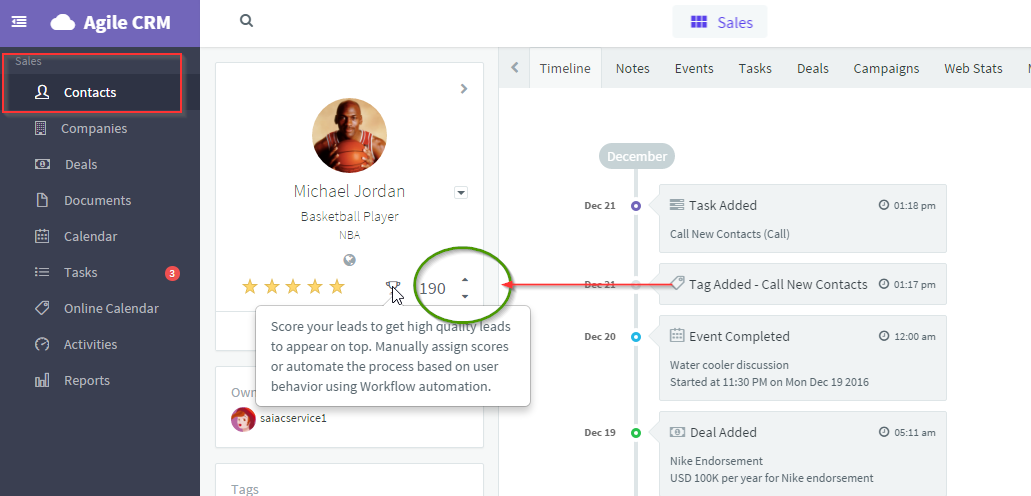
Task: Switch to the Timeline tab
Action: pyautogui.click(x=565, y=68)
